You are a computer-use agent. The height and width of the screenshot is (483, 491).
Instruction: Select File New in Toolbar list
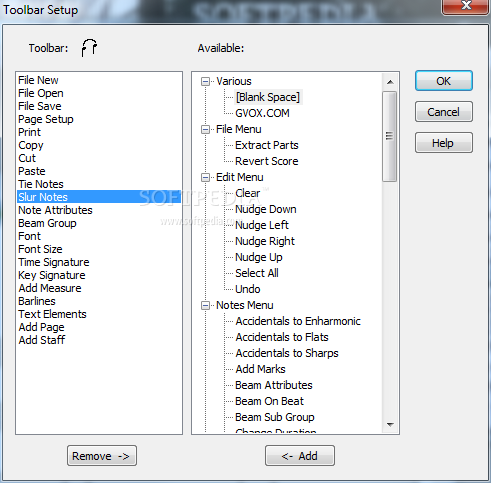coord(99,80)
